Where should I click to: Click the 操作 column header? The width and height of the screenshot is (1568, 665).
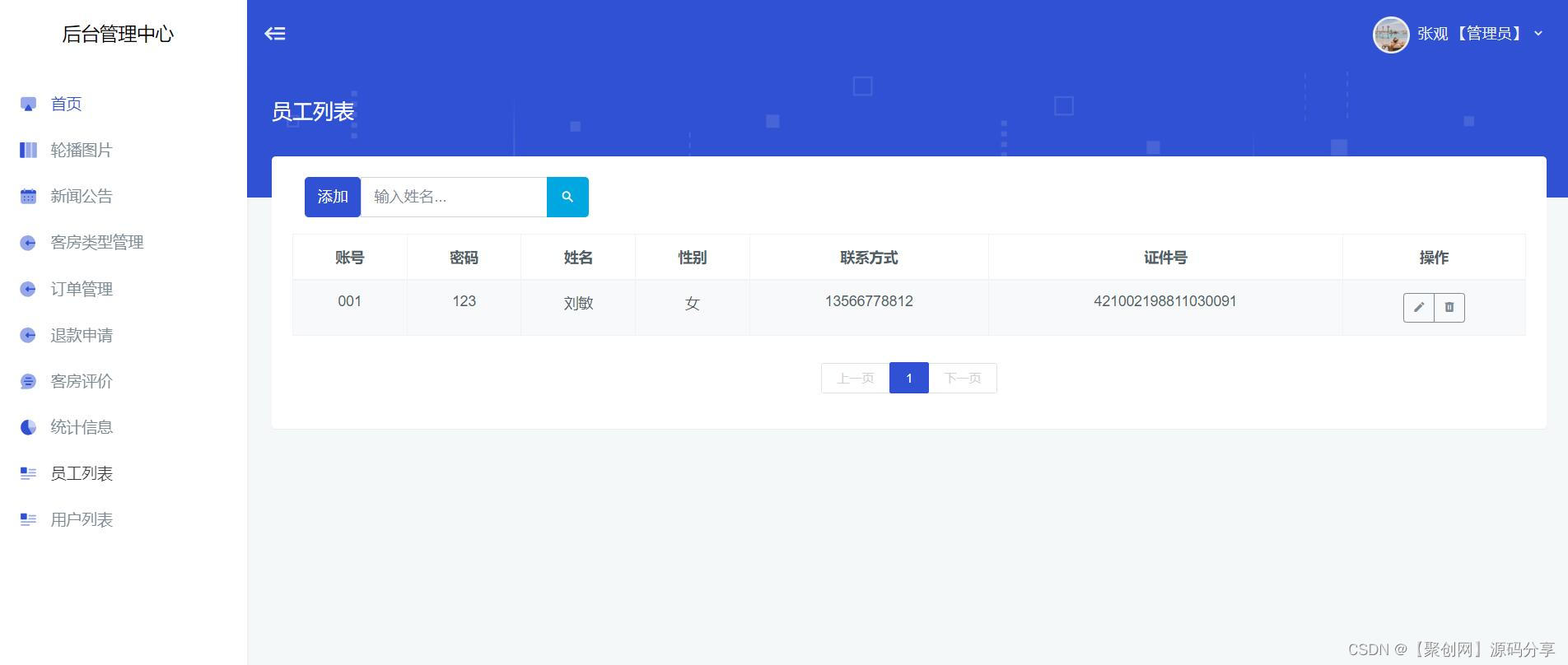click(1434, 258)
